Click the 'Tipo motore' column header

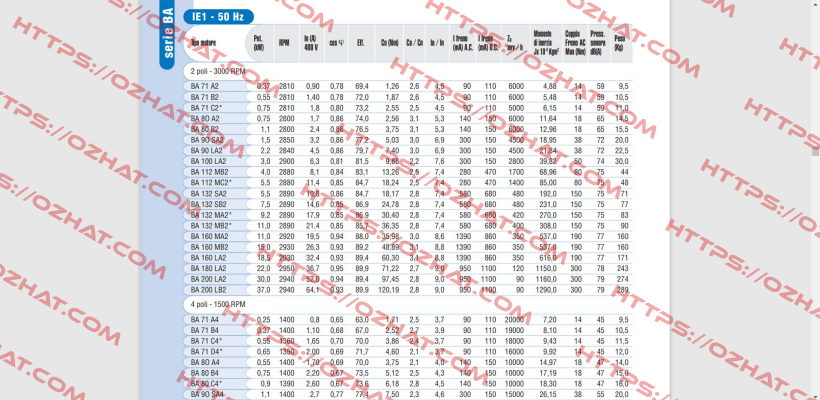coord(203,43)
